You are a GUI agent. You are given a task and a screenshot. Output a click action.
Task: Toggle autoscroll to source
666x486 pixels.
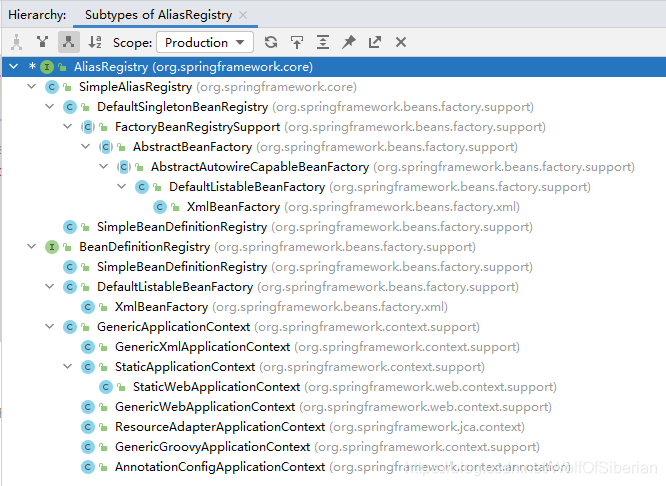(297, 42)
